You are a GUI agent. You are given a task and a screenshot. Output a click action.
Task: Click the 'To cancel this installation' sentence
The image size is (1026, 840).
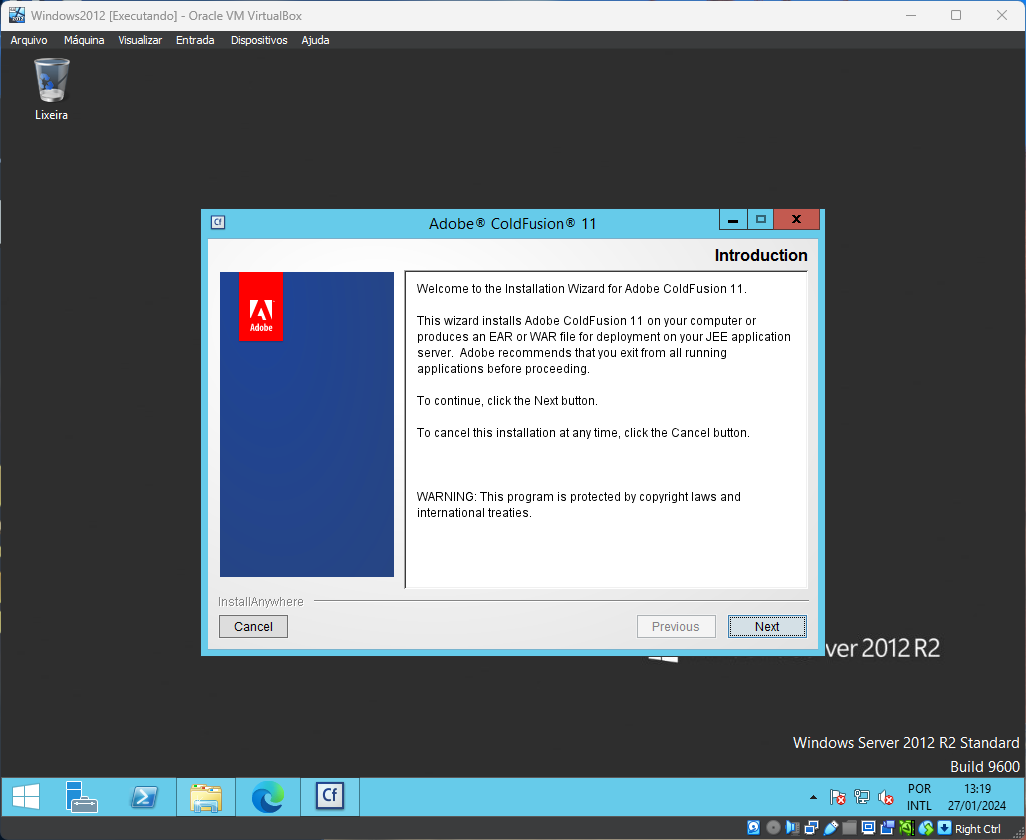coord(583,432)
